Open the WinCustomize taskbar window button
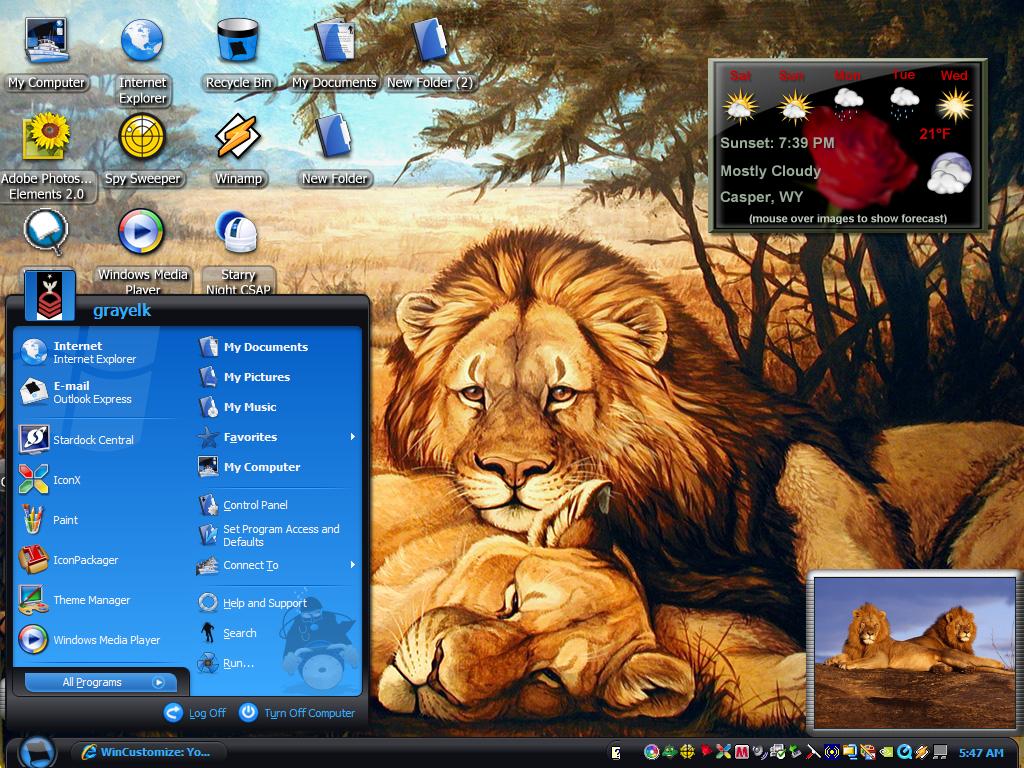Viewport: 1024px width, 768px height. tap(148, 752)
